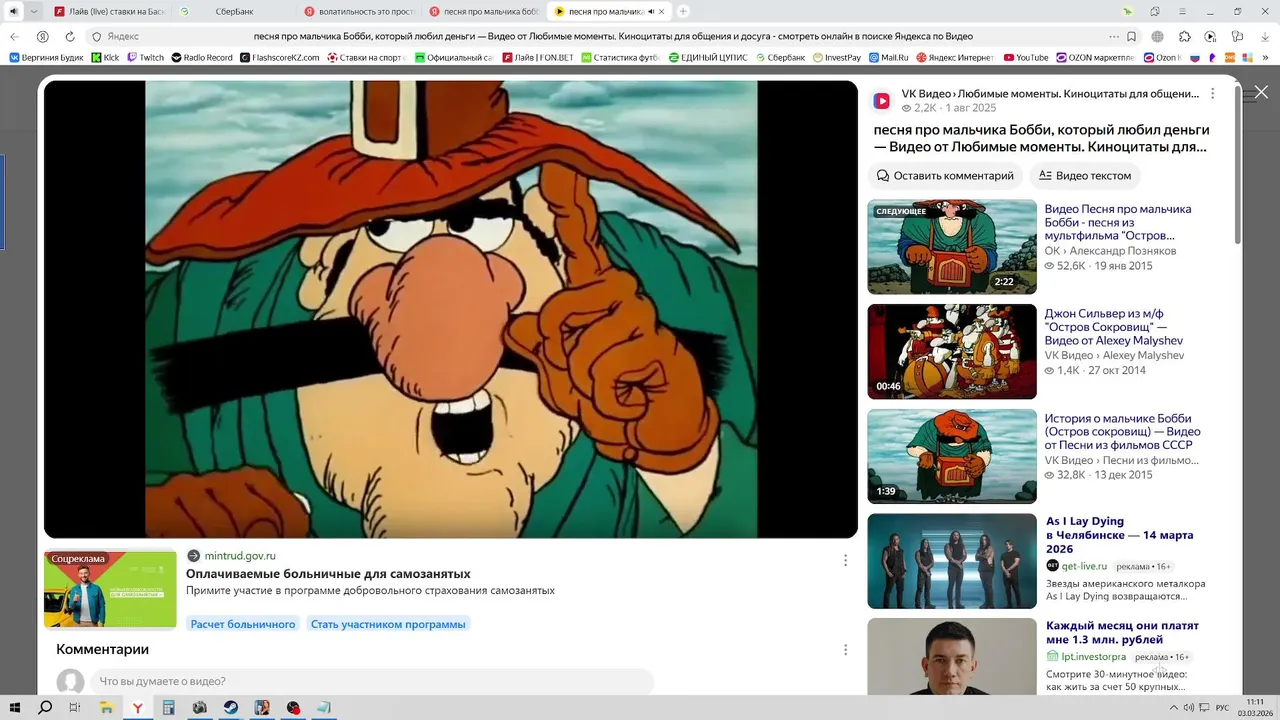Close the active 'песня про мальчика' tab
The height and width of the screenshot is (720, 1280).
661,11
